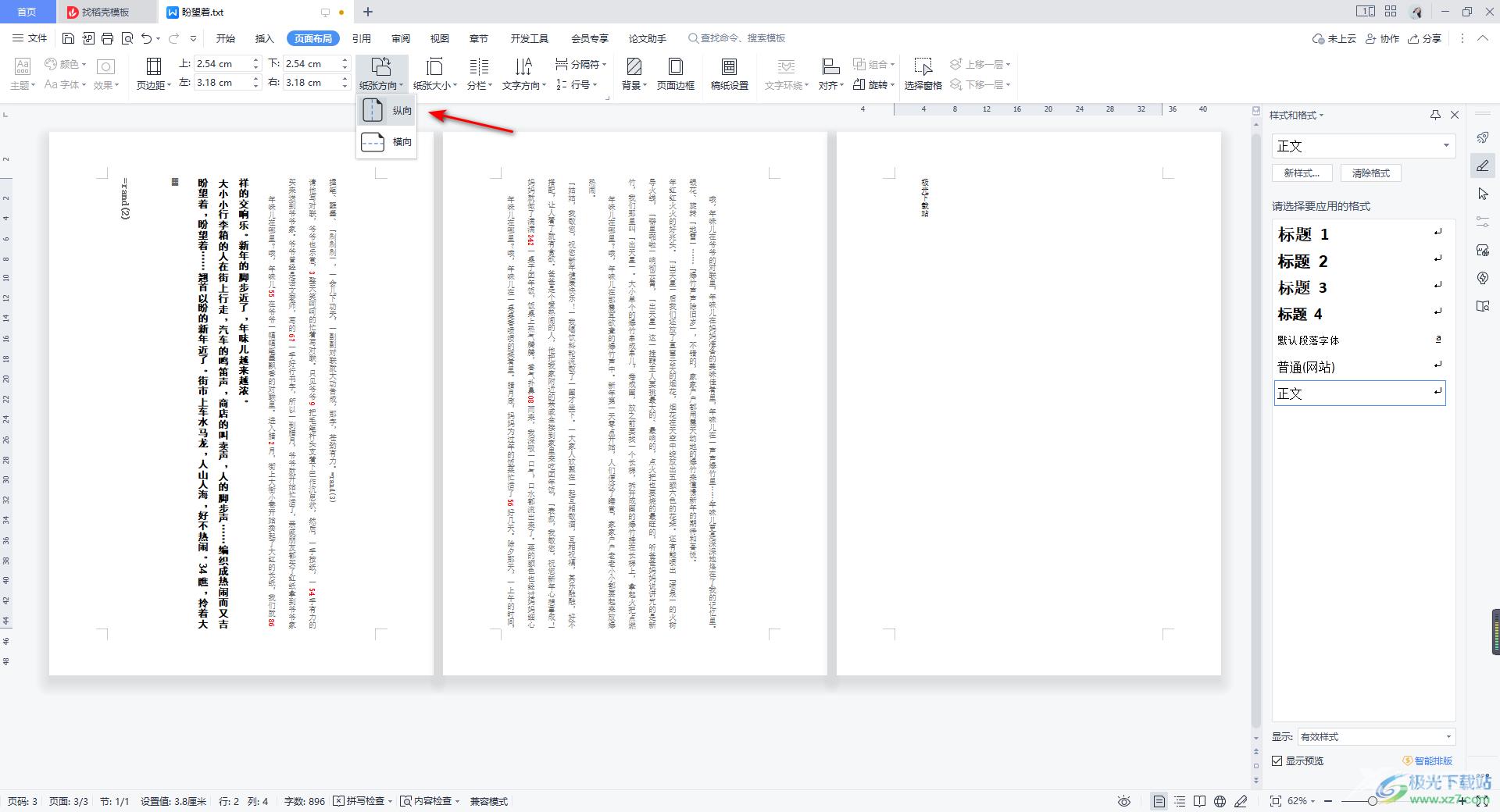1500x812 pixels.
Task: Apply the 普通(网站) style
Action: pos(1360,367)
